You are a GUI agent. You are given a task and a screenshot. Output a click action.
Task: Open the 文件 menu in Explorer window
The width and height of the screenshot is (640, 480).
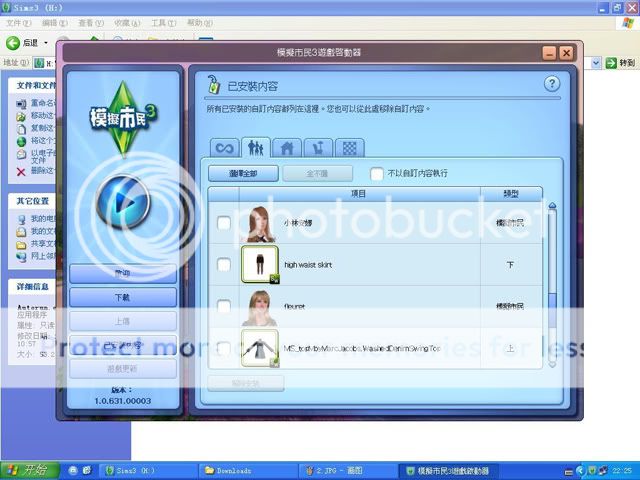[18, 23]
